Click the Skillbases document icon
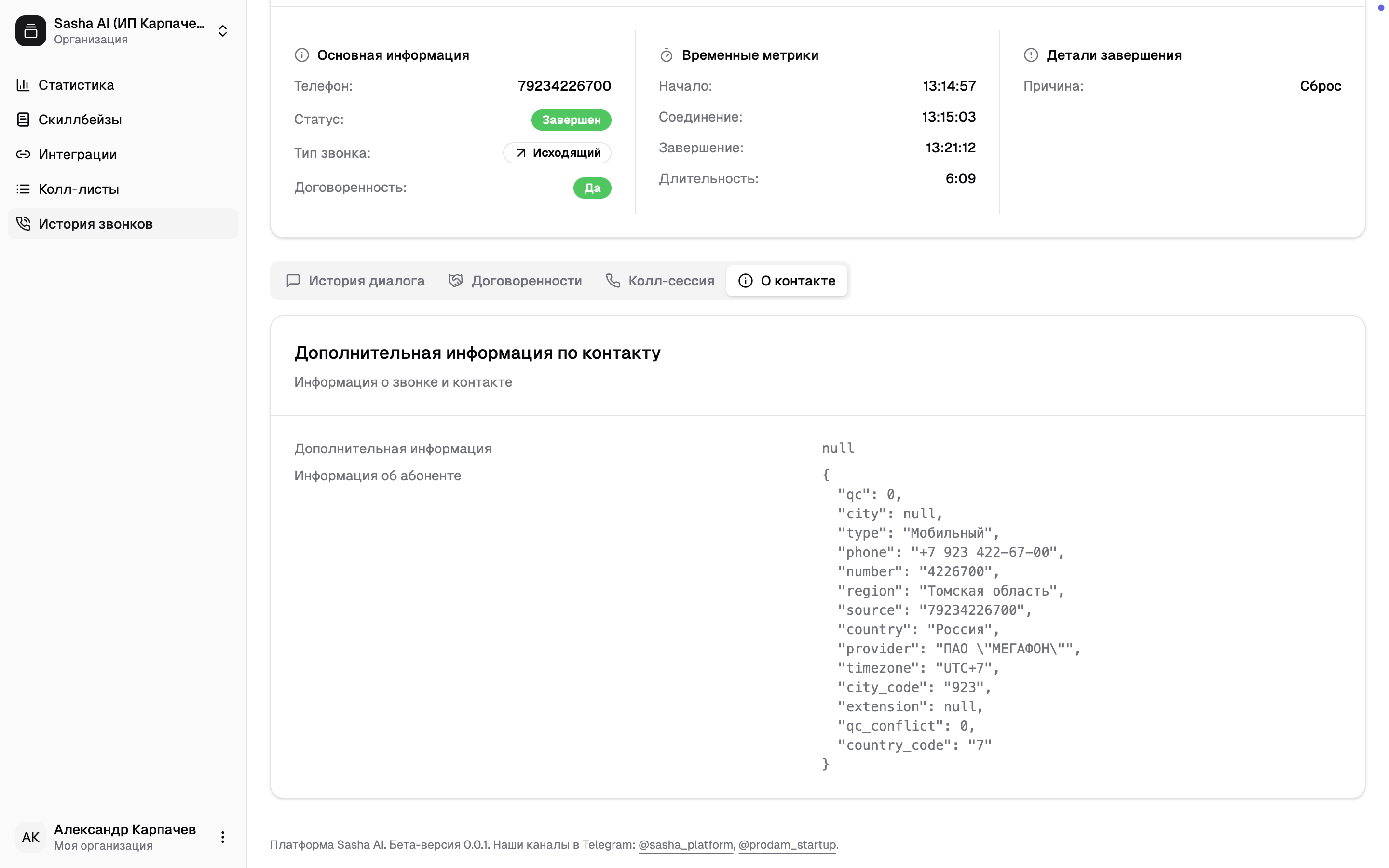The image size is (1389, 868). (x=23, y=120)
